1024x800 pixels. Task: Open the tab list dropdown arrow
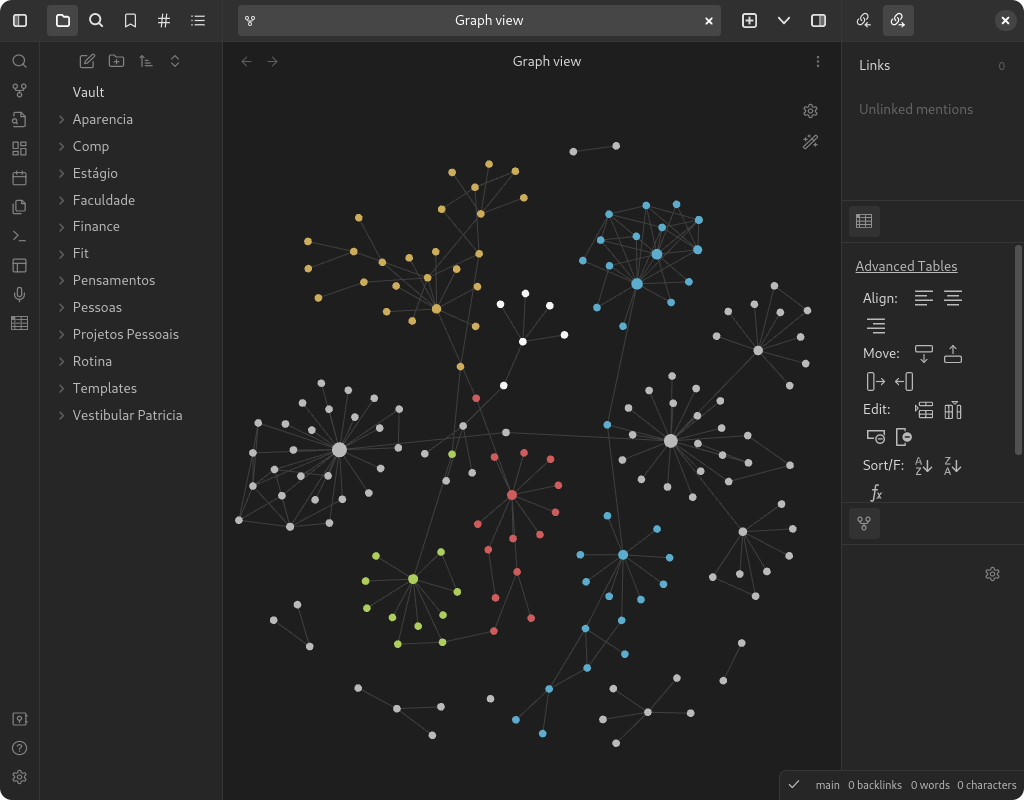tap(784, 20)
